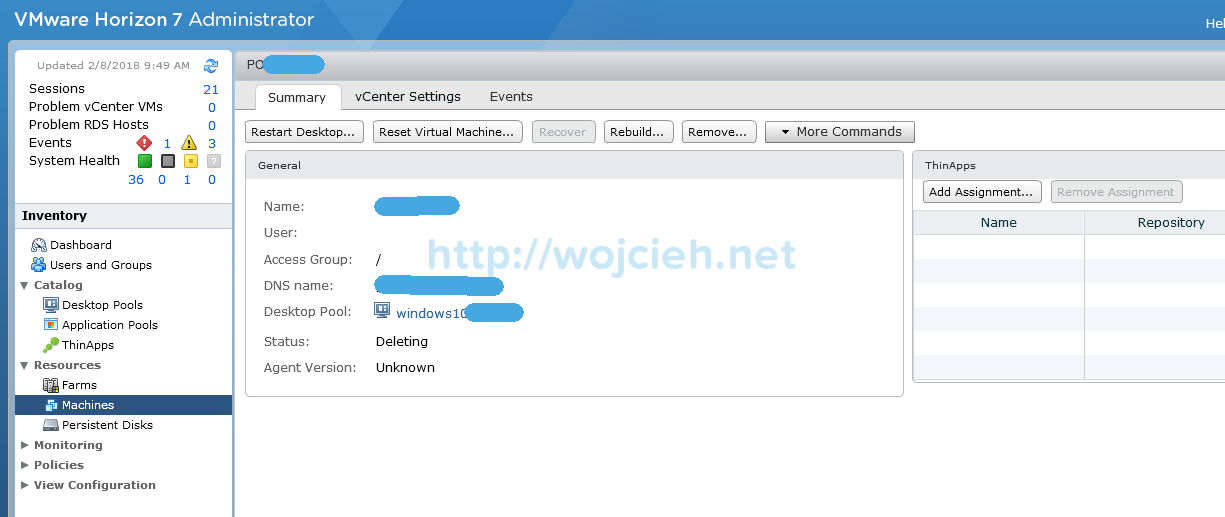Select Desktop Pools in the Catalog
This screenshot has height=517, width=1225.
click(x=102, y=305)
